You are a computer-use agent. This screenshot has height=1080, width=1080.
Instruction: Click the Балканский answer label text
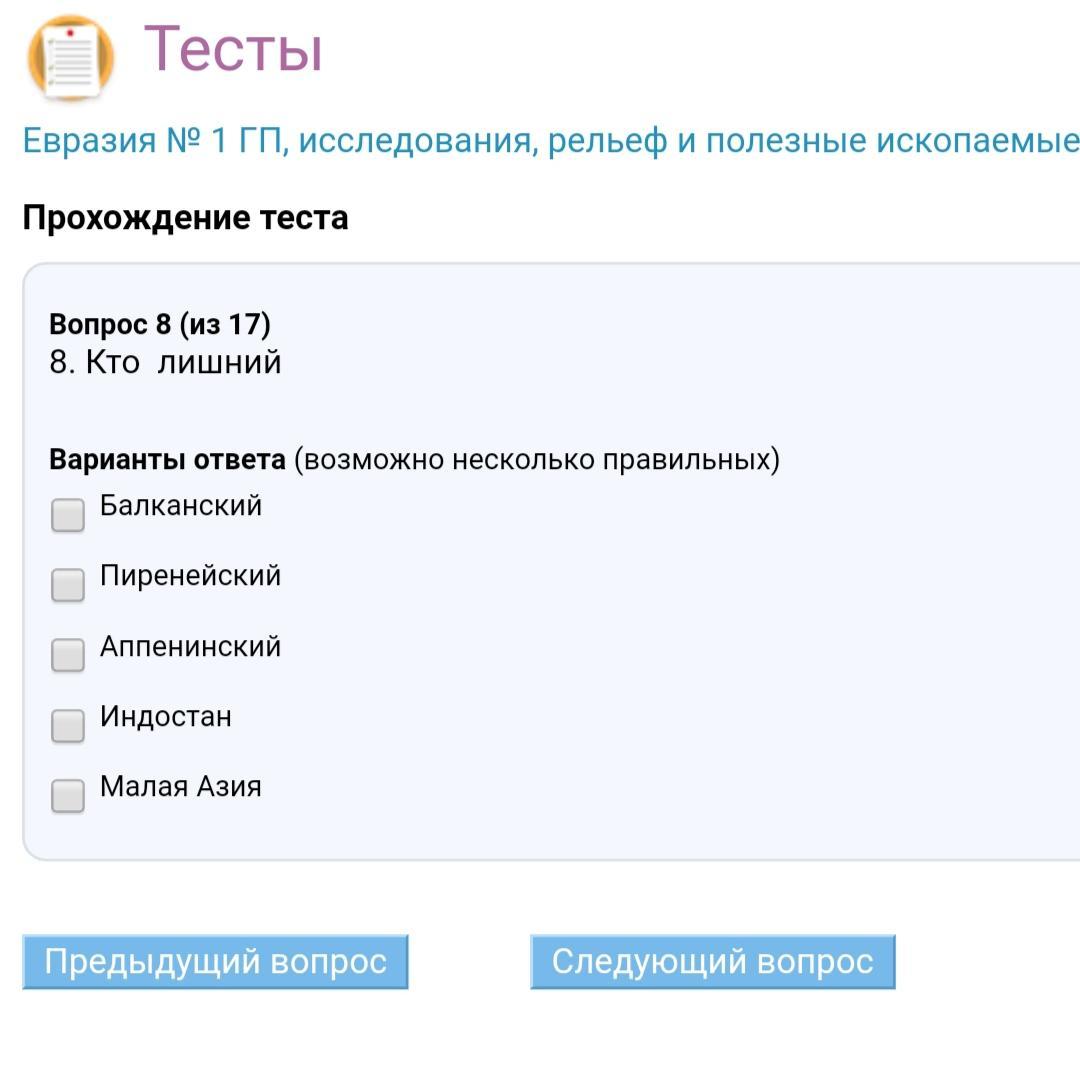coord(181,506)
